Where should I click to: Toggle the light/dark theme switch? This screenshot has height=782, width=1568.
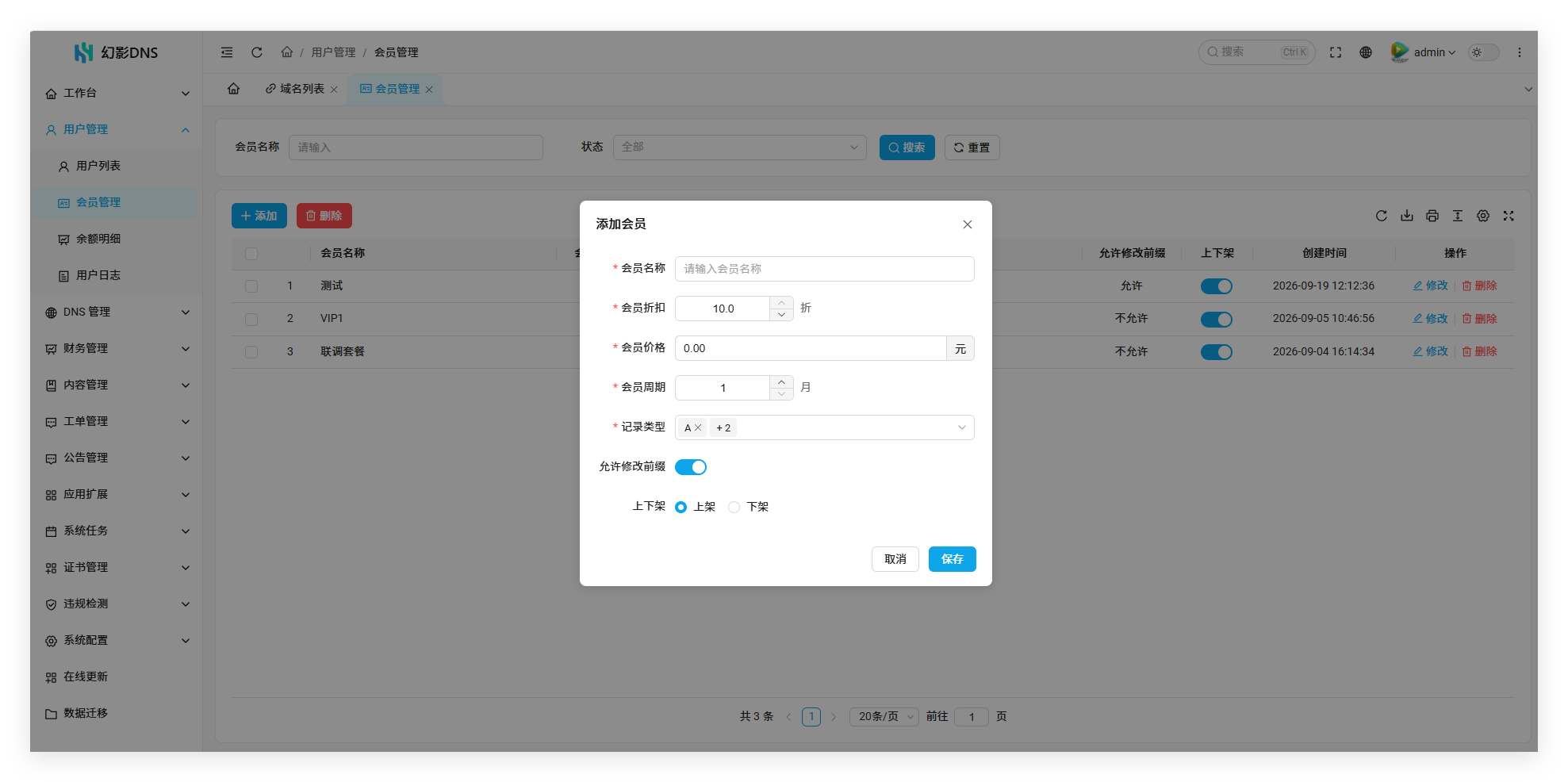(x=1484, y=52)
